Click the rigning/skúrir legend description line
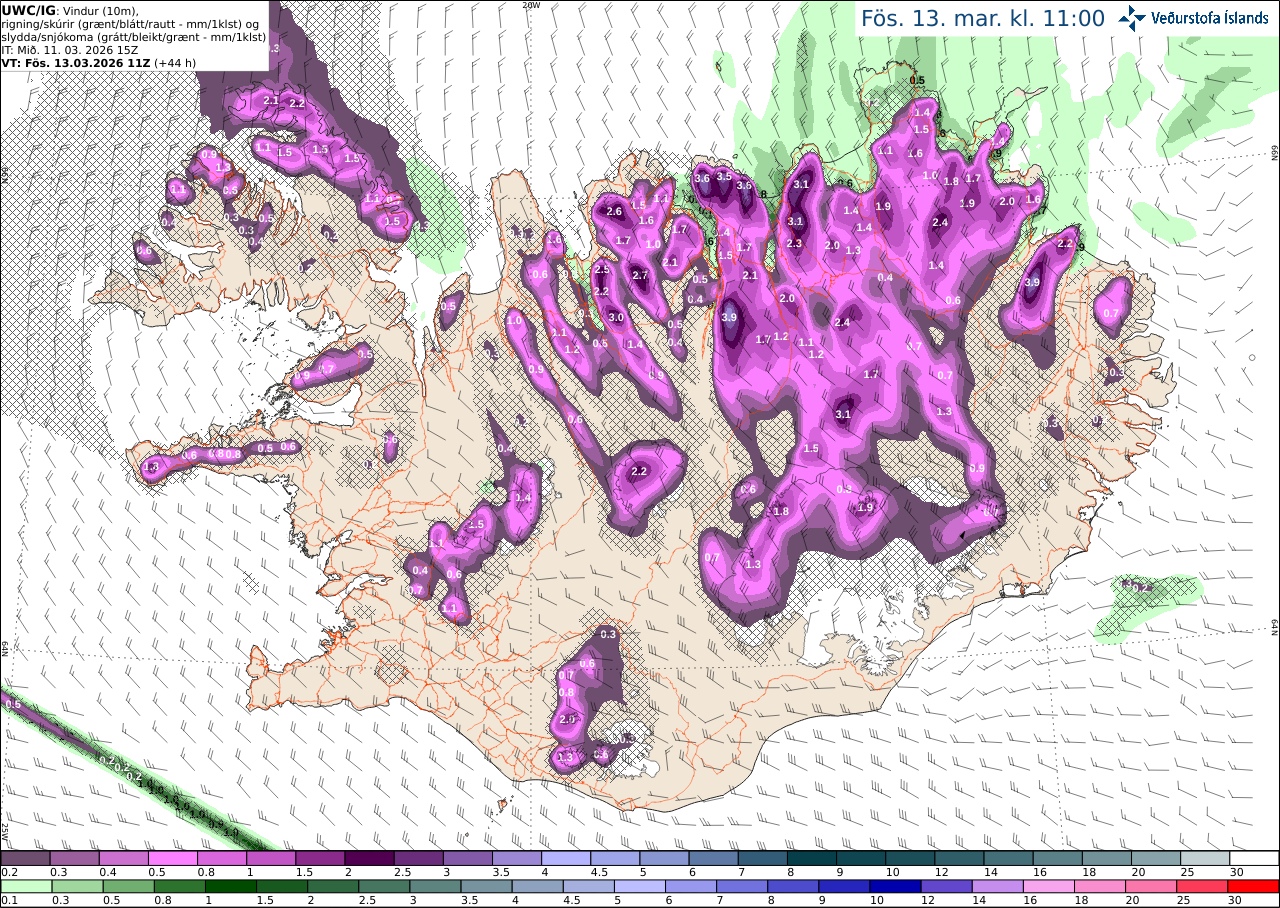The image size is (1280, 908). pos(132,23)
